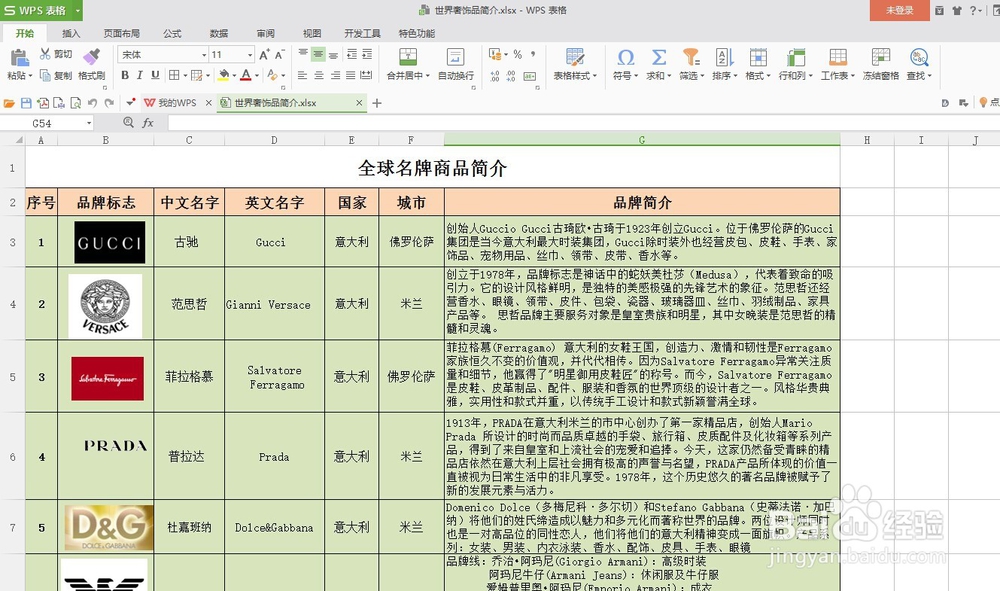
Task: Activate the Format Painter (格式刷) brush
Action: click(x=92, y=57)
